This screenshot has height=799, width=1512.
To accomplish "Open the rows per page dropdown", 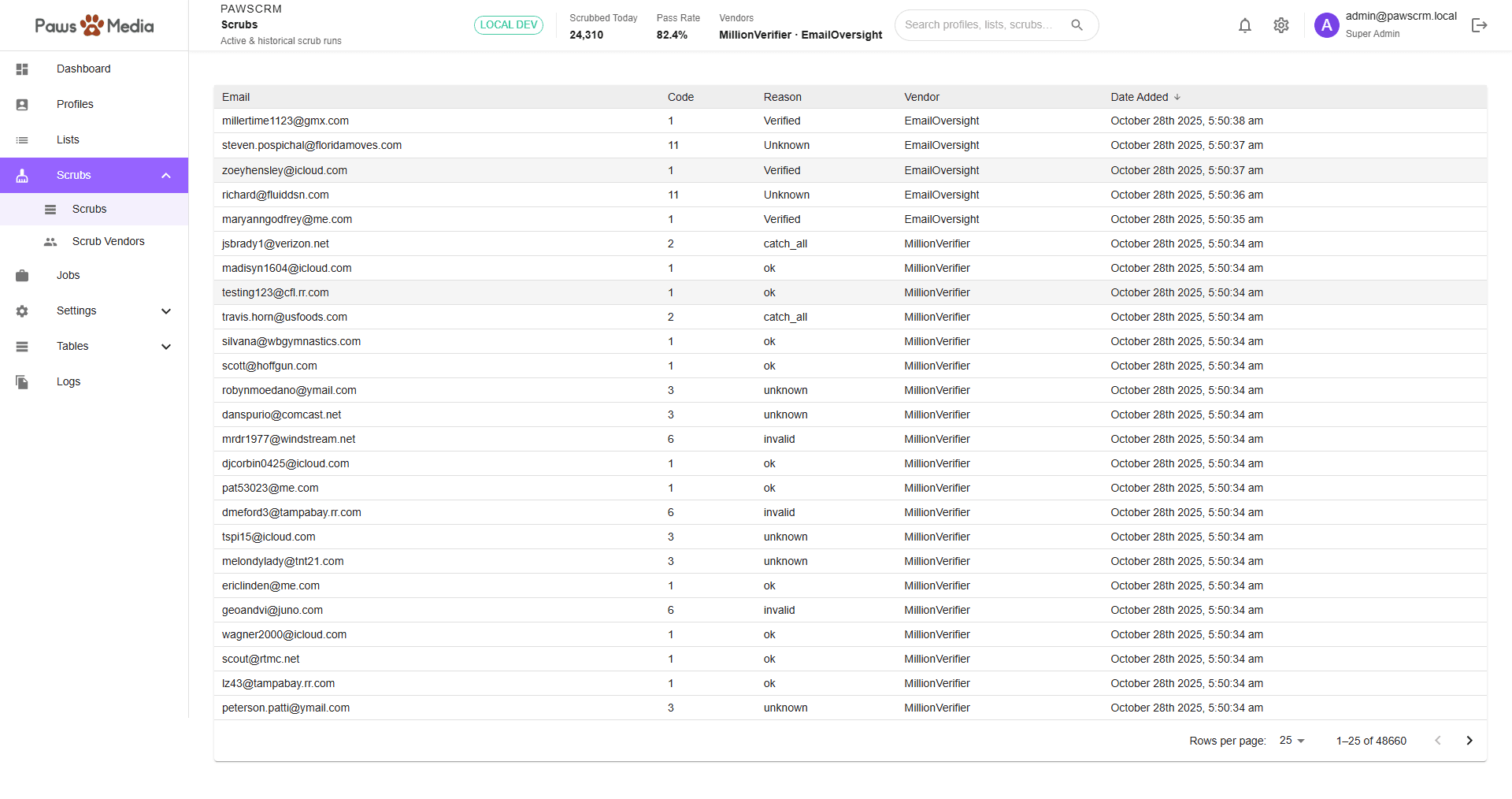I will pyautogui.click(x=1291, y=741).
